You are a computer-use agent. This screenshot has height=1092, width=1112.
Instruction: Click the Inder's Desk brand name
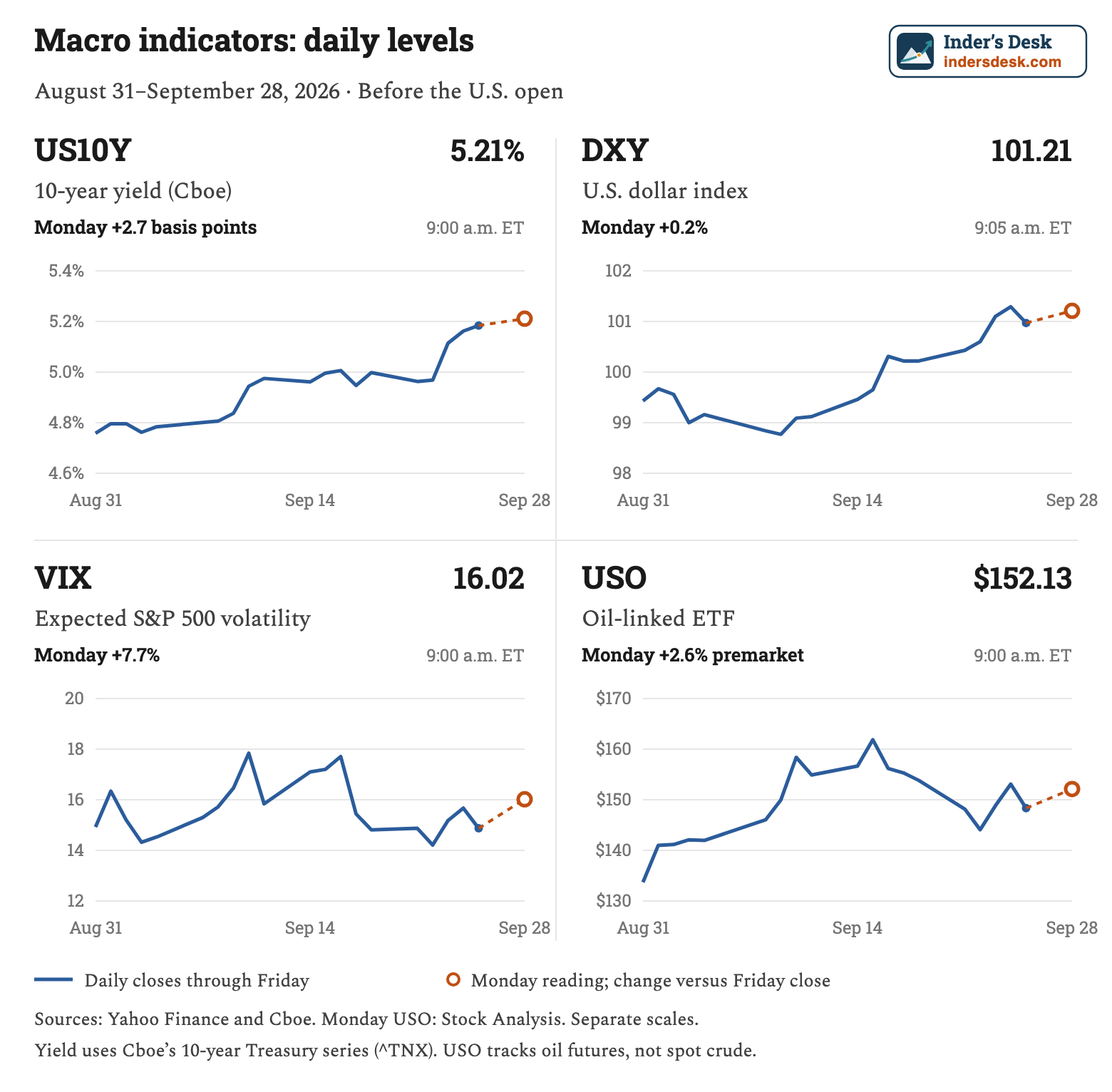(x=997, y=42)
